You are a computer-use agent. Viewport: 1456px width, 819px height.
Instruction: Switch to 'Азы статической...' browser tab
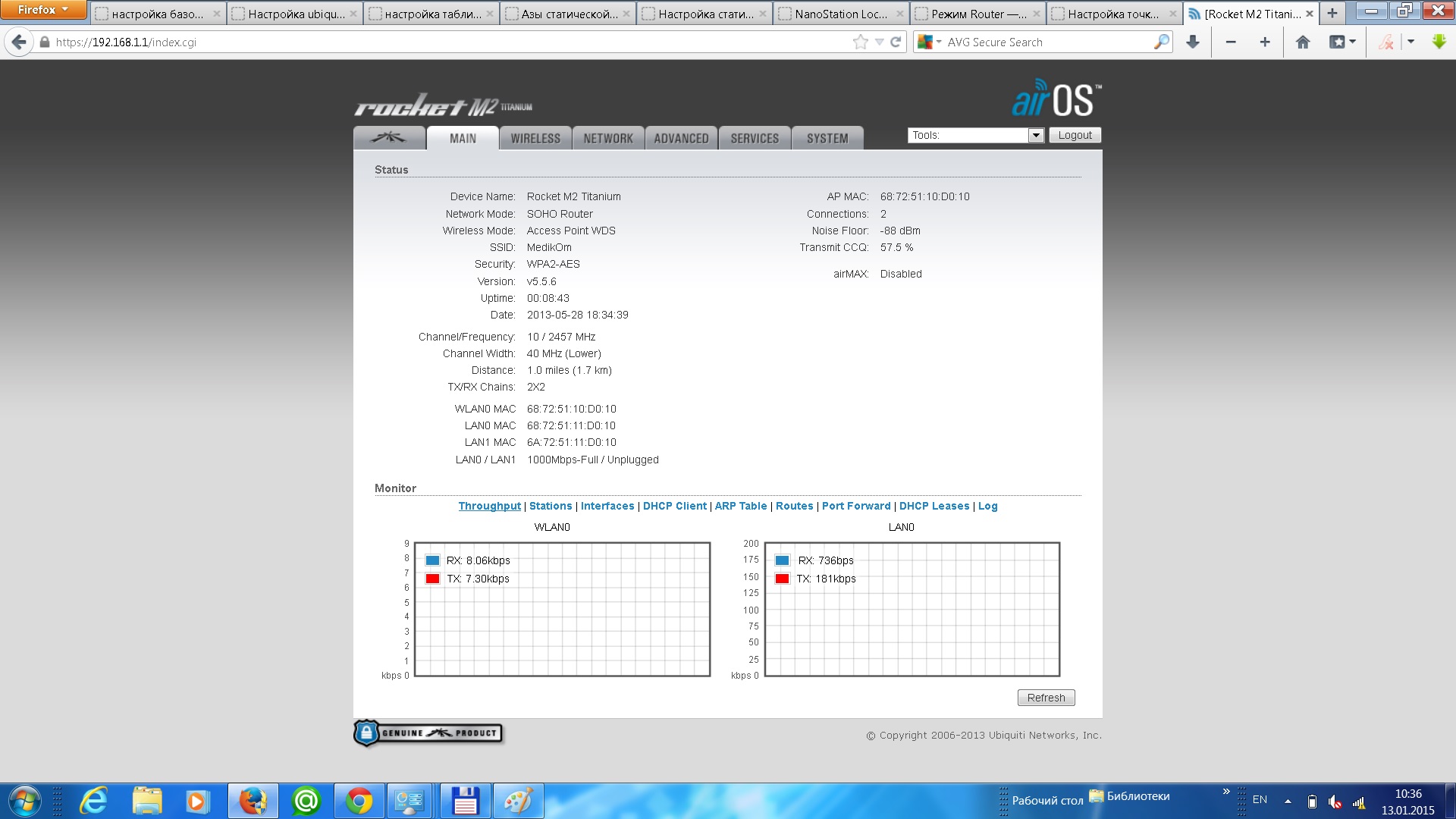click(x=567, y=14)
